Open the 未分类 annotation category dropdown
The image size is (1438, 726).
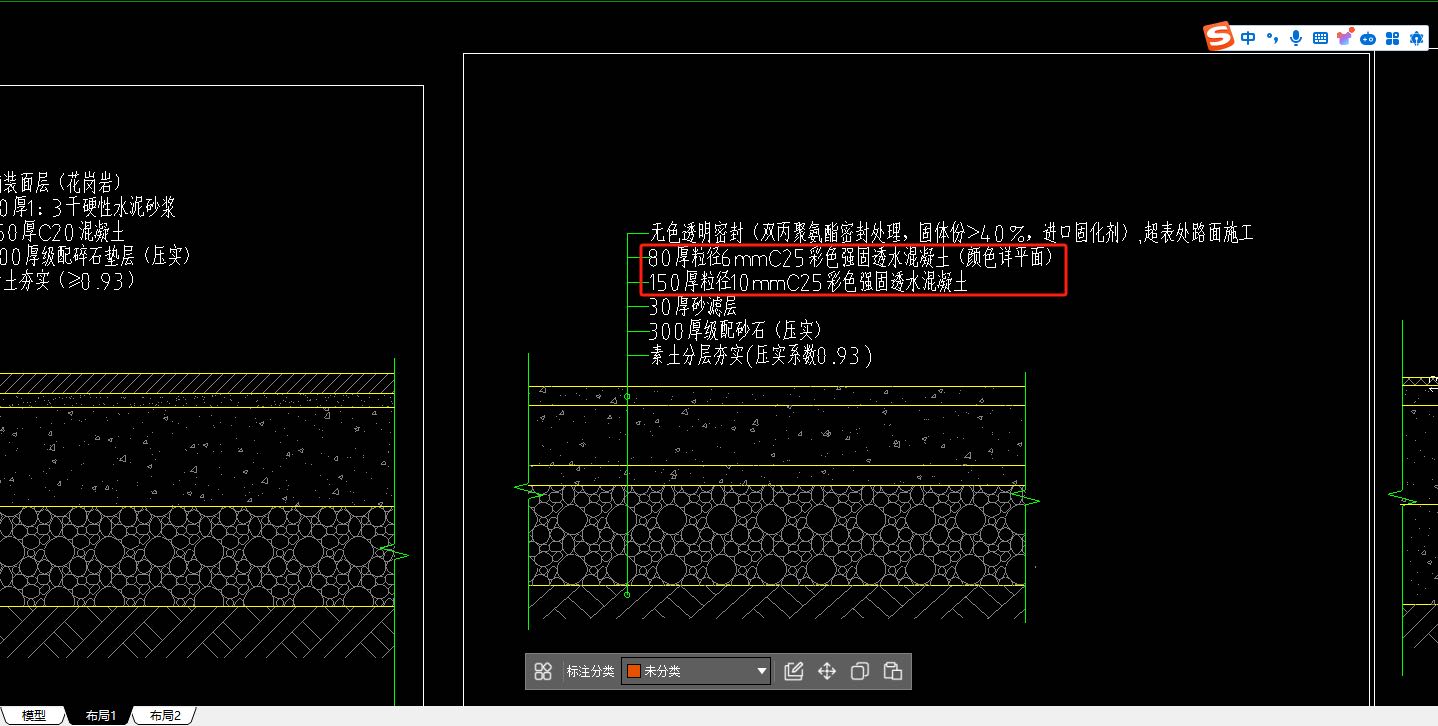(x=696, y=671)
